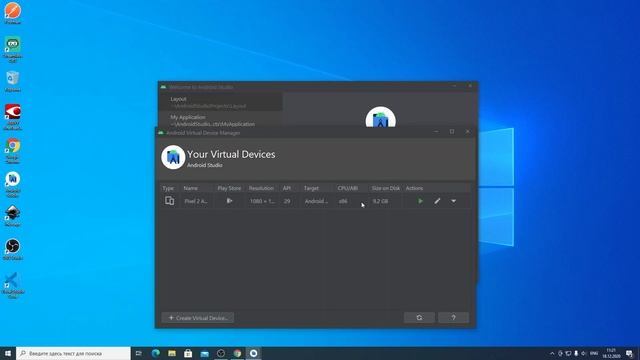Click the 9.2 GB size value
640x360 pixels.
click(380, 201)
